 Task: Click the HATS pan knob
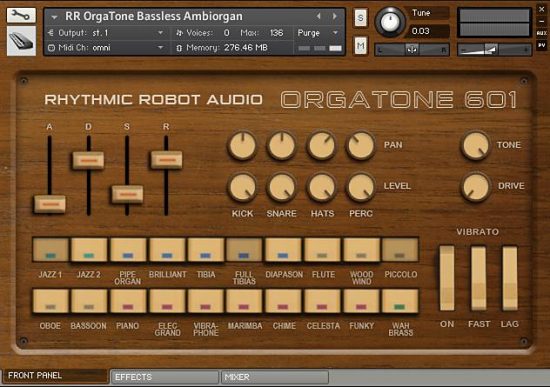321,145
